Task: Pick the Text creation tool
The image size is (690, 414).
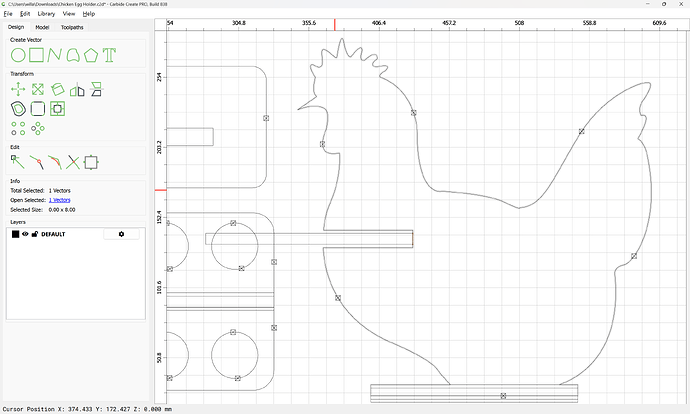Action: (109, 53)
